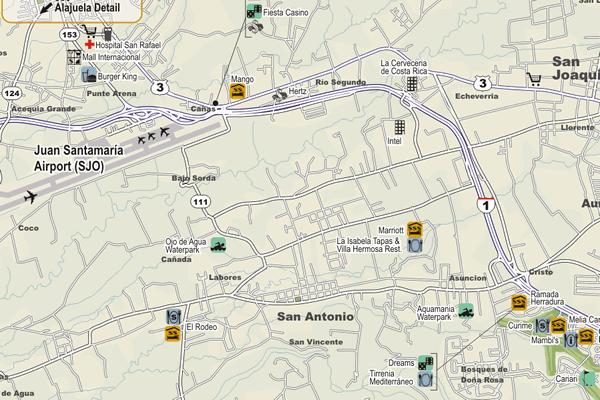Click the Cristo place label

[541, 272]
